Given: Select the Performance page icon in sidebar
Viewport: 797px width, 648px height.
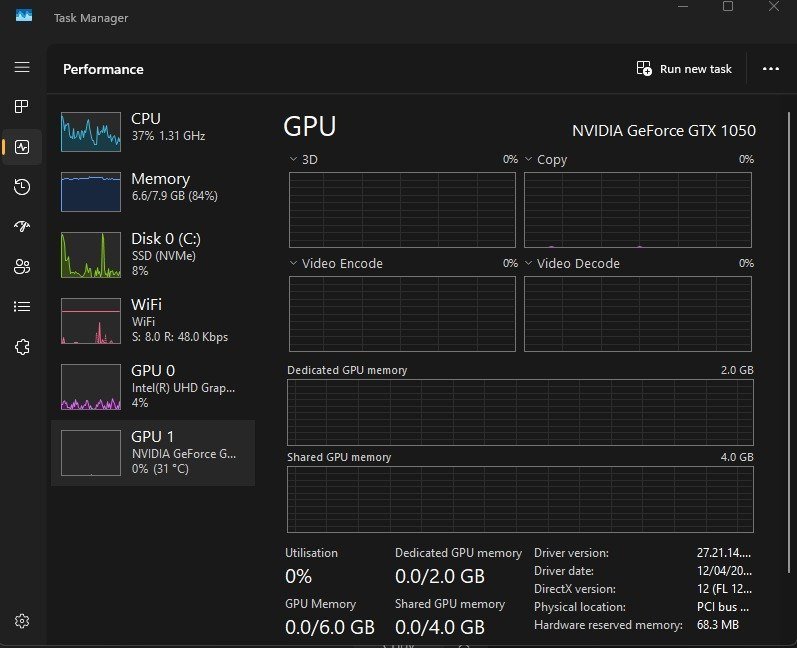Looking at the screenshot, I should pyautogui.click(x=22, y=147).
